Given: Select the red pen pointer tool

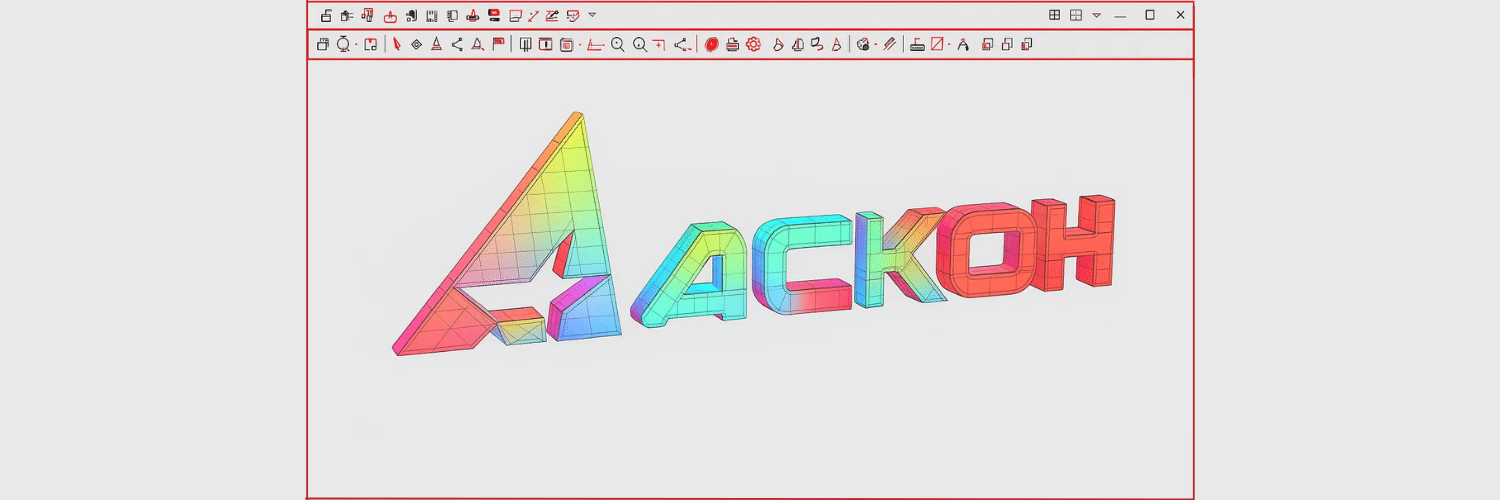Looking at the screenshot, I should (396, 44).
